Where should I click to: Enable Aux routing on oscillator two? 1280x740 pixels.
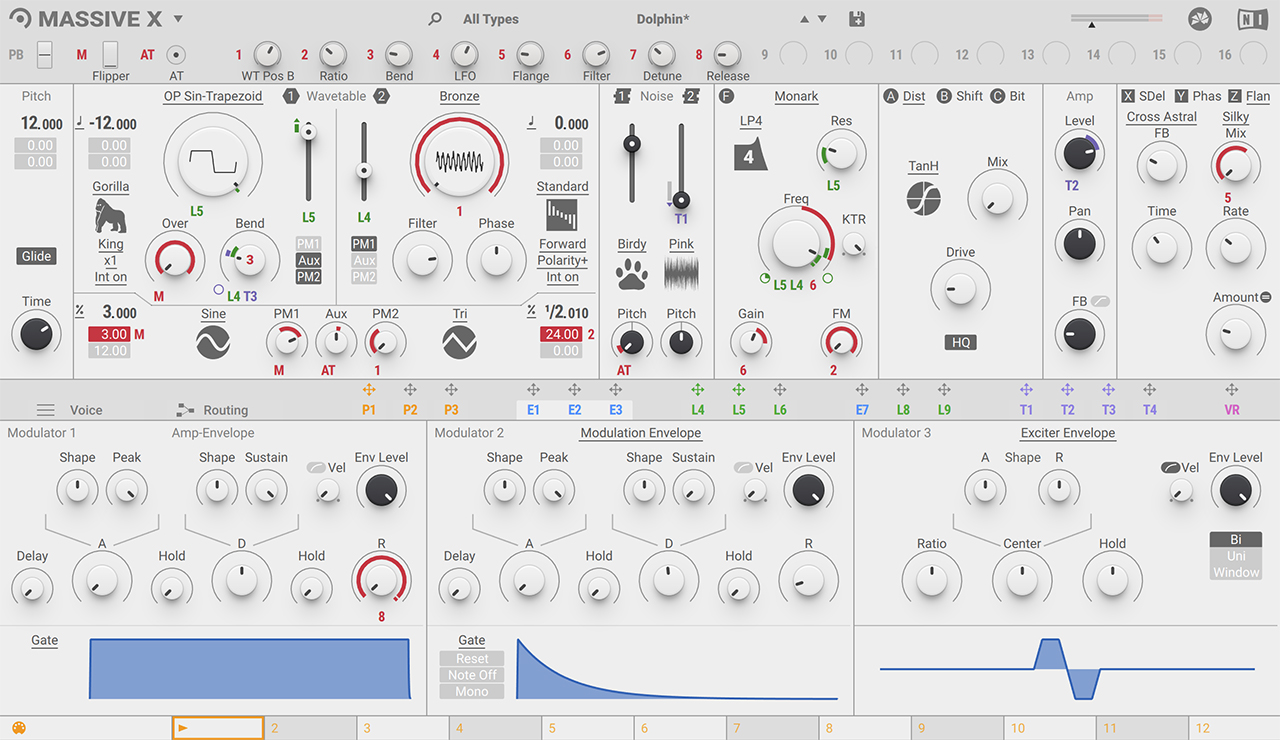click(364, 260)
